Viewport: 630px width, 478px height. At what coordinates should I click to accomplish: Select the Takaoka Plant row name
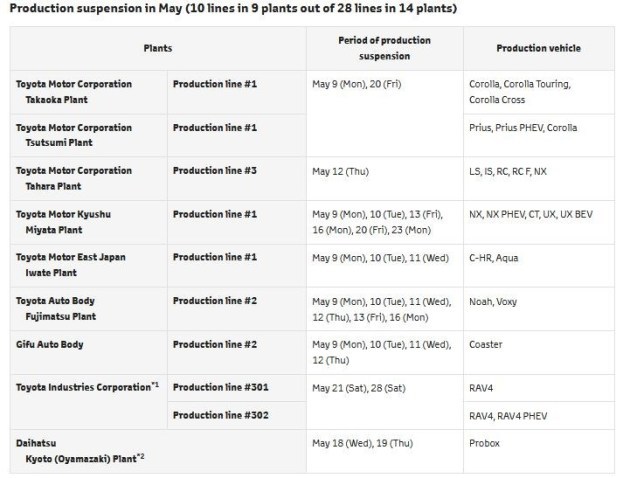88,92
